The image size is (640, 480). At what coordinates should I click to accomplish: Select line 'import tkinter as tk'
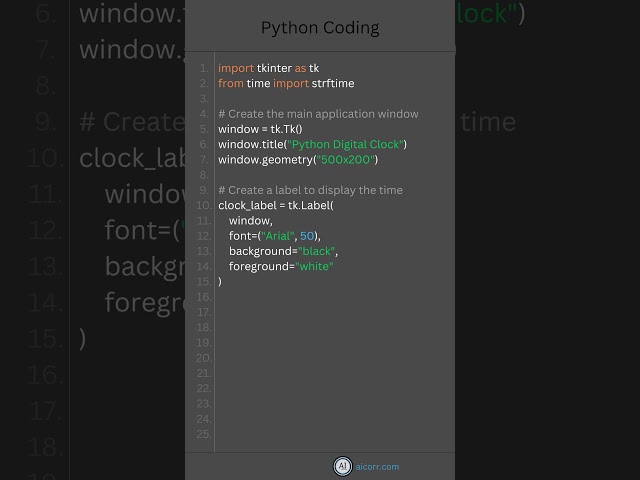(268, 68)
